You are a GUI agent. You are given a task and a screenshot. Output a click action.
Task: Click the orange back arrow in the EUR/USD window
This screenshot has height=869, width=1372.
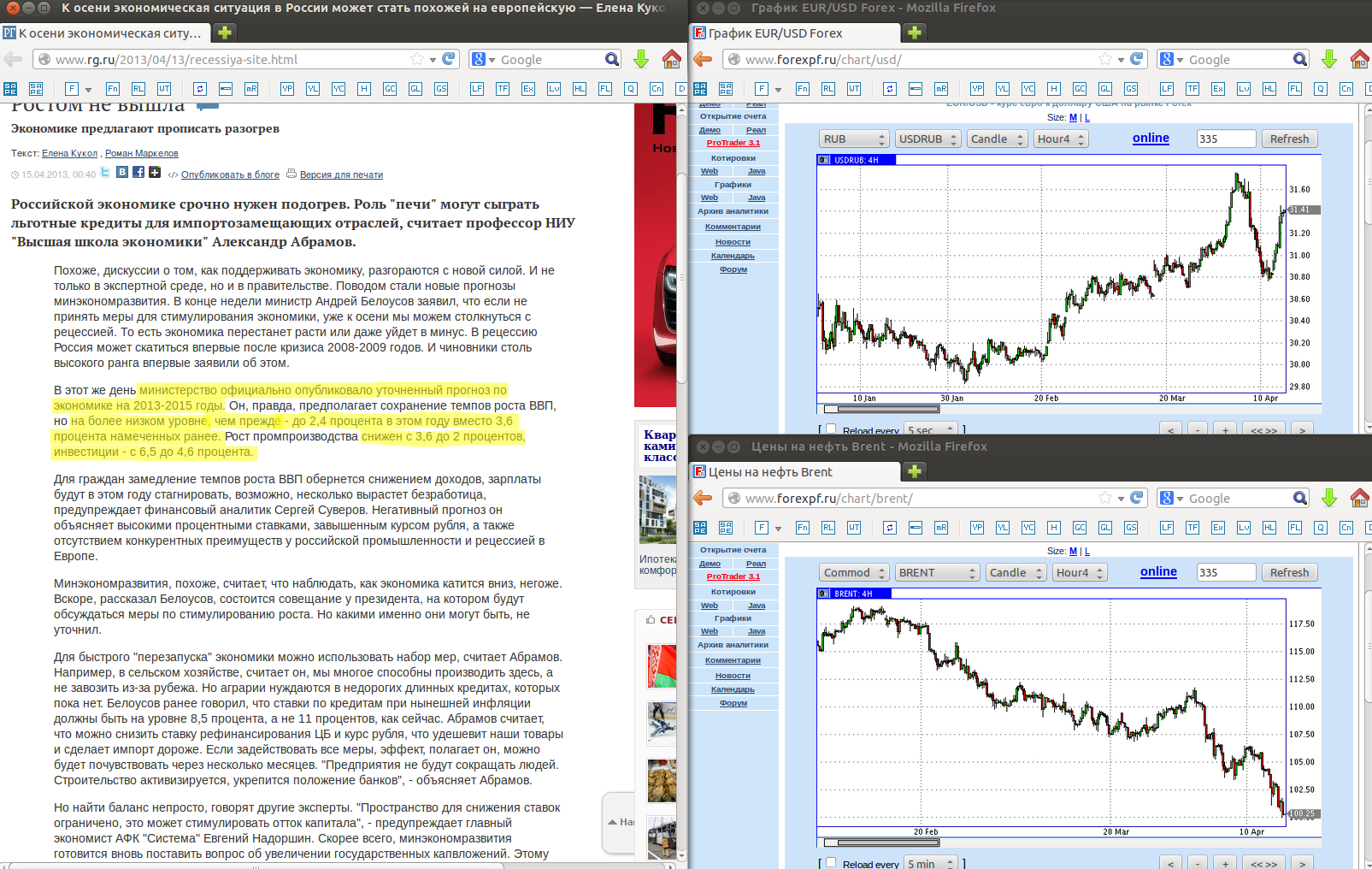coord(703,59)
